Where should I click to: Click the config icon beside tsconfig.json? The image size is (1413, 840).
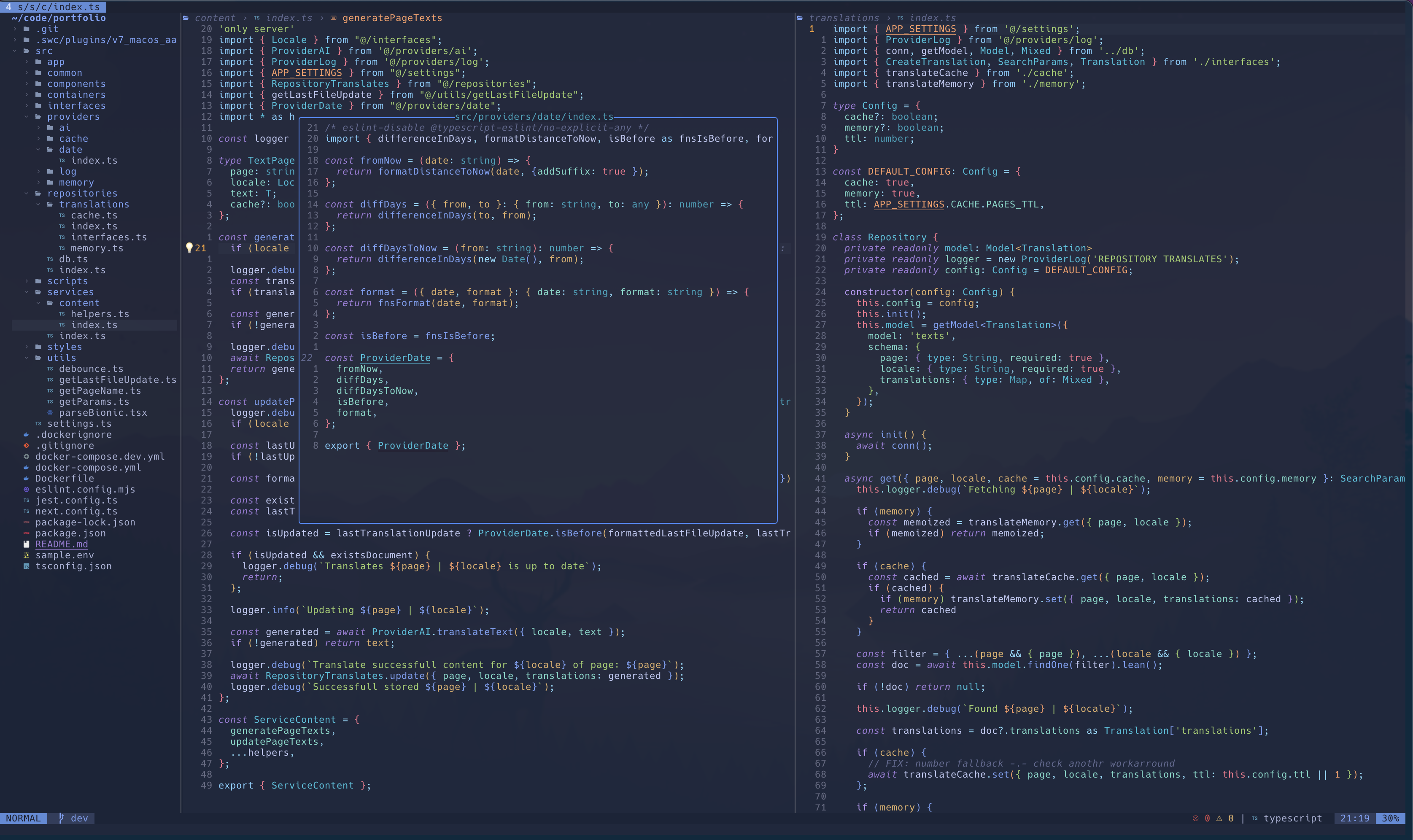(x=27, y=566)
